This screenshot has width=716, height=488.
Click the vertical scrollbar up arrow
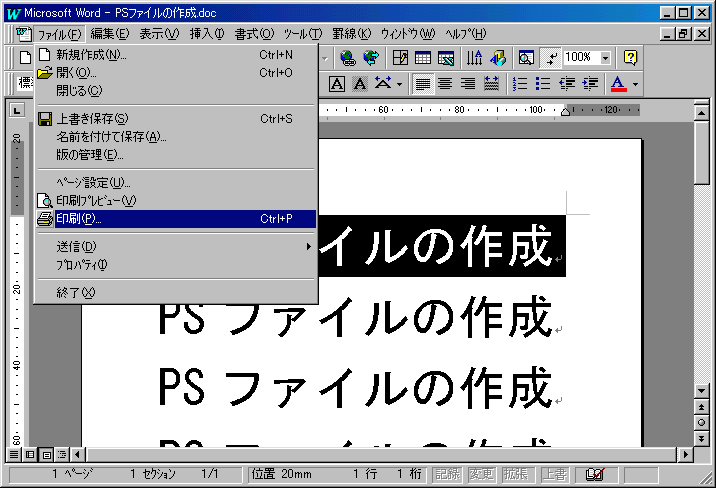click(x=701, y=112)
